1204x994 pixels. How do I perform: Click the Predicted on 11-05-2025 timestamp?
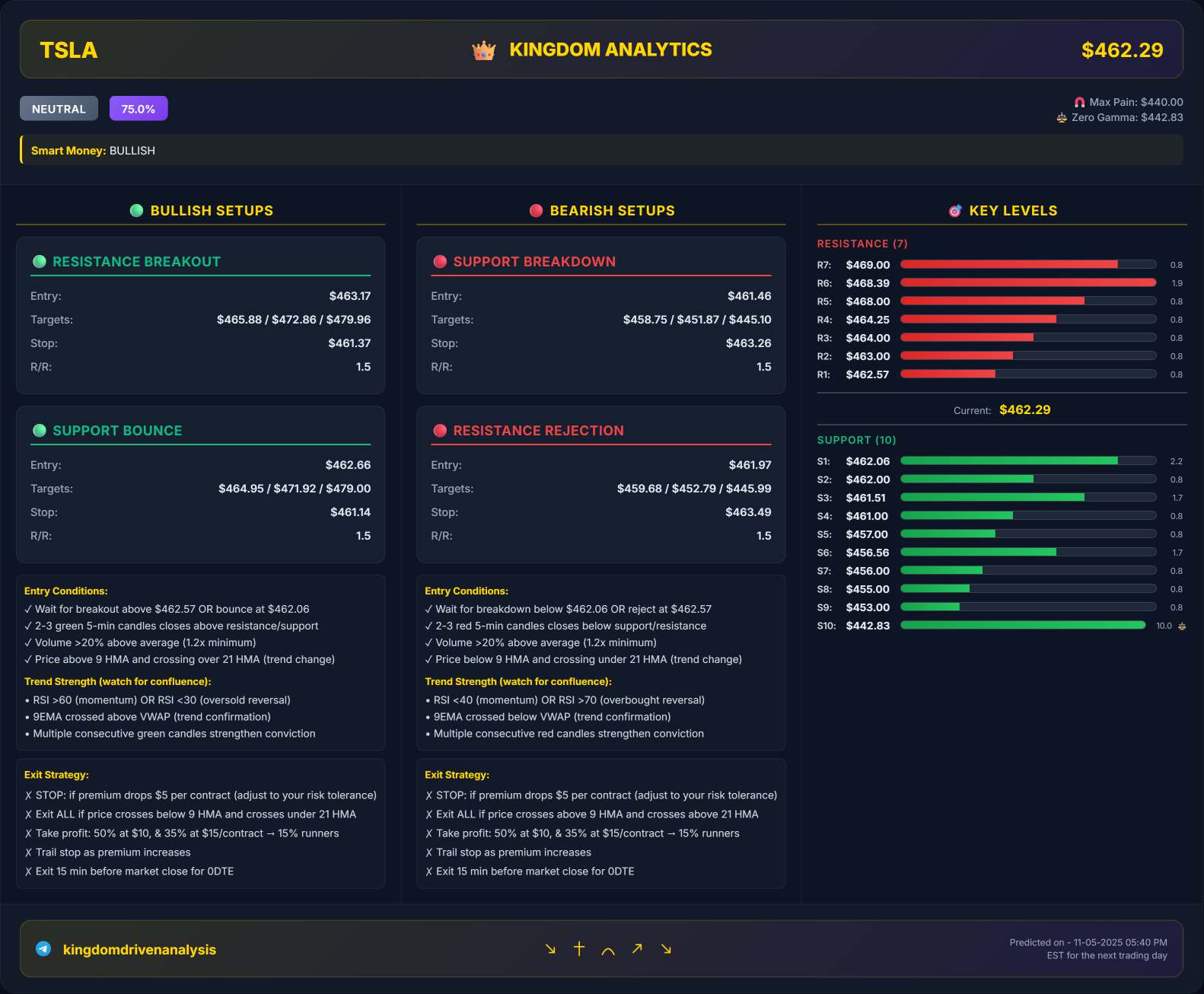click(1088, 949)
